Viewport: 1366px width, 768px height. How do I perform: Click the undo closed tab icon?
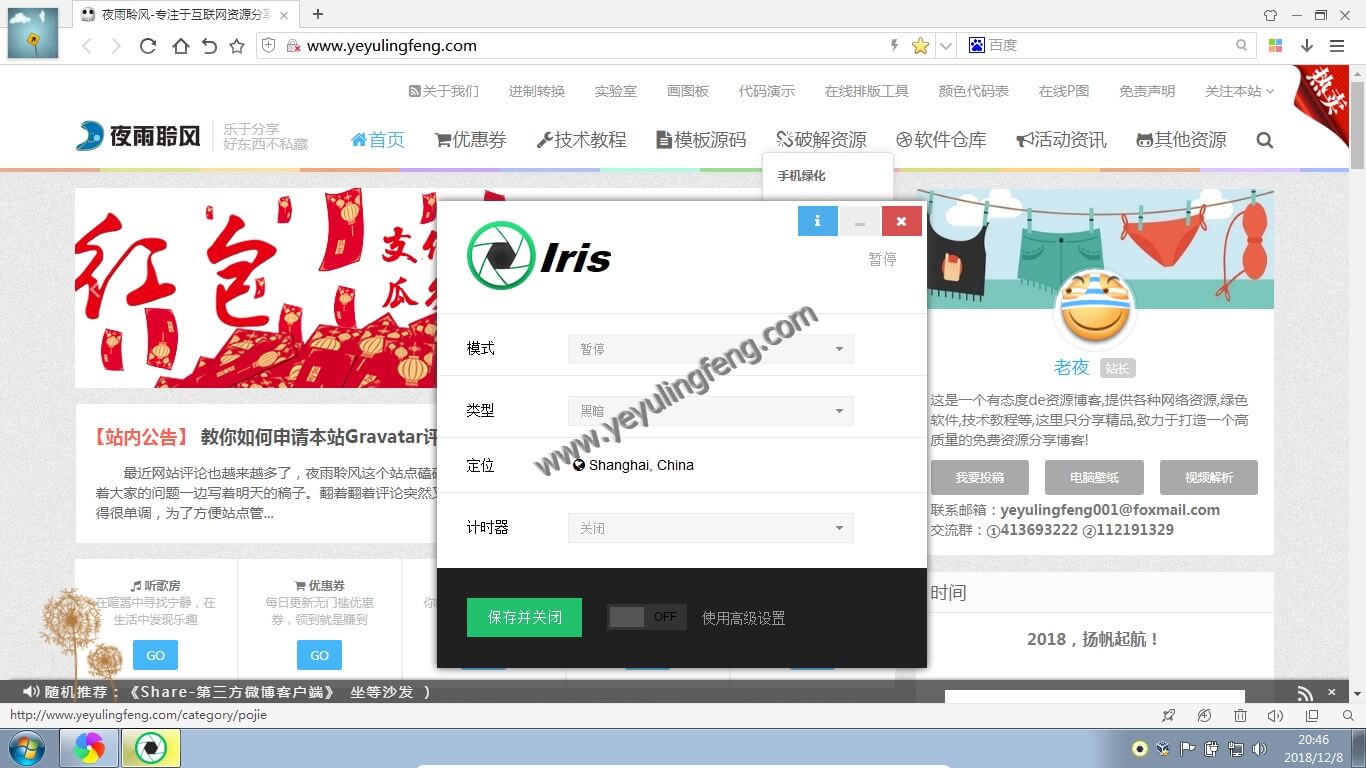pyautogui.click(x=209, y=46)
